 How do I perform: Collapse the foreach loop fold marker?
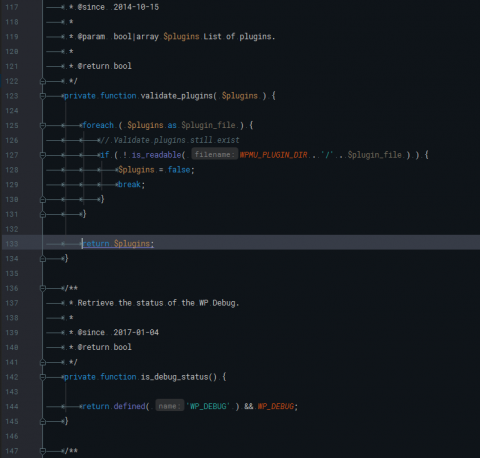pos(43,126)
